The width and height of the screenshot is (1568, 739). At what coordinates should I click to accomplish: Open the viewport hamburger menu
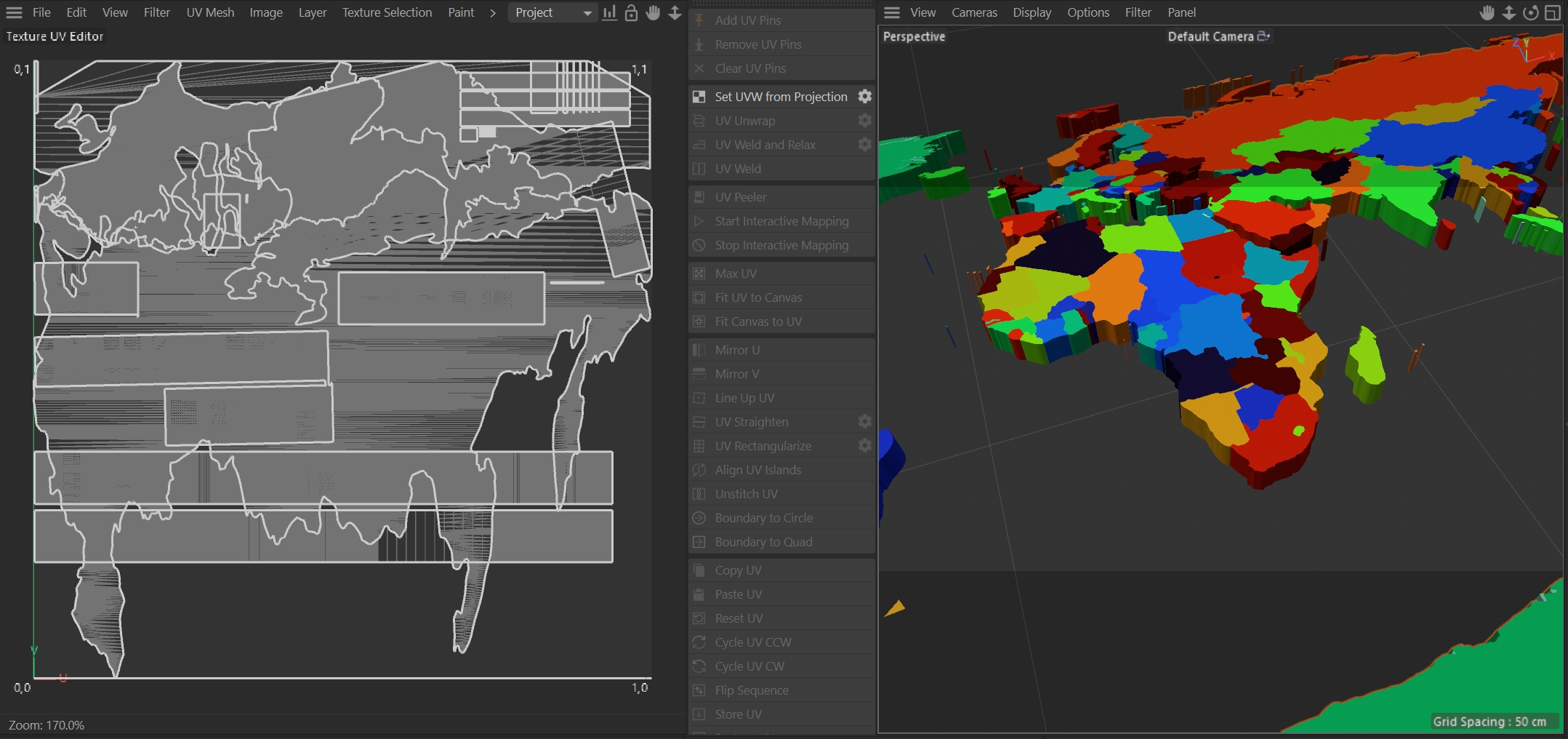click(x=892, y=12)
